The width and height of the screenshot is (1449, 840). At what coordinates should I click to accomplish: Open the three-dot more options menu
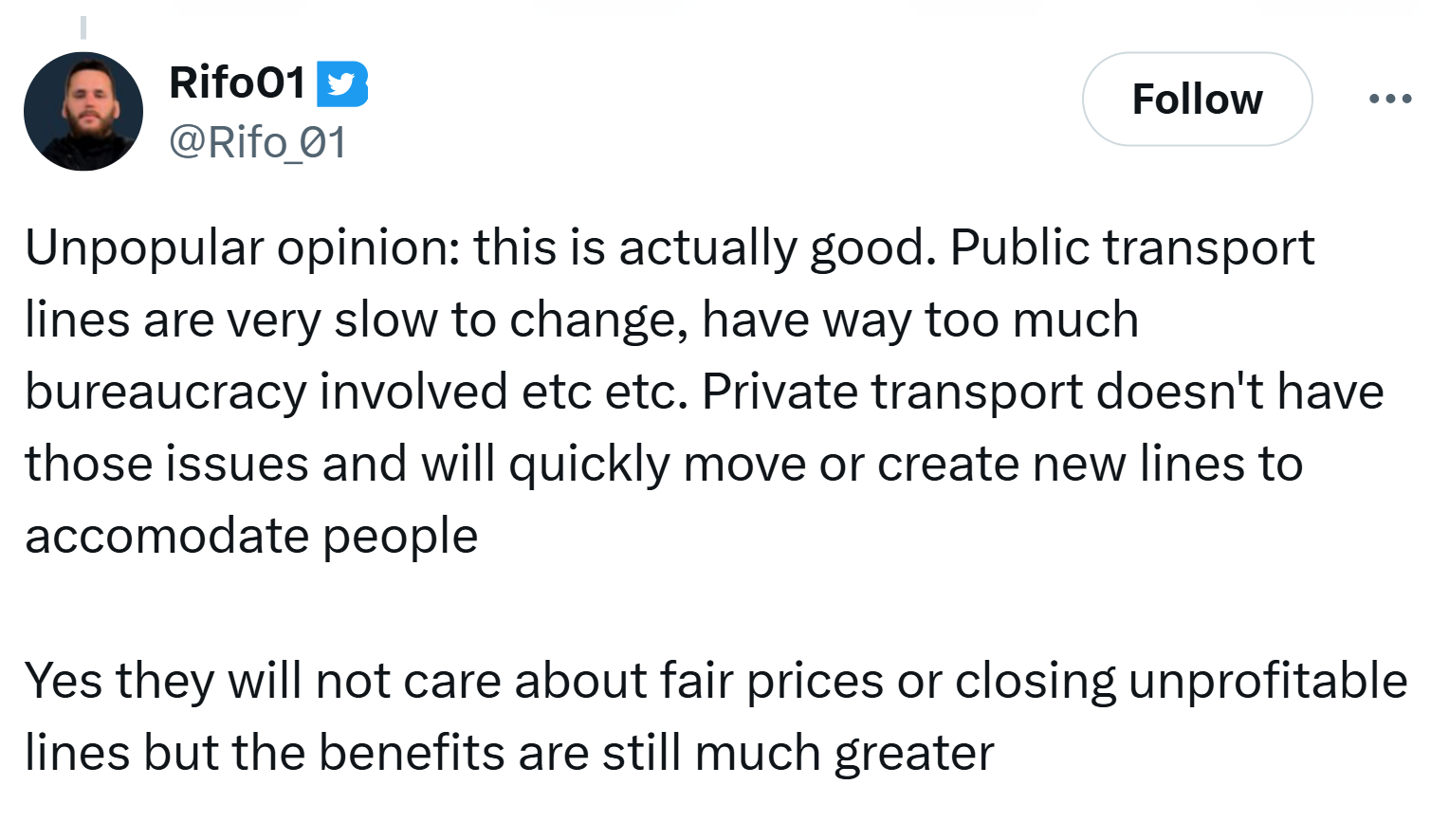coord(1390,99)
